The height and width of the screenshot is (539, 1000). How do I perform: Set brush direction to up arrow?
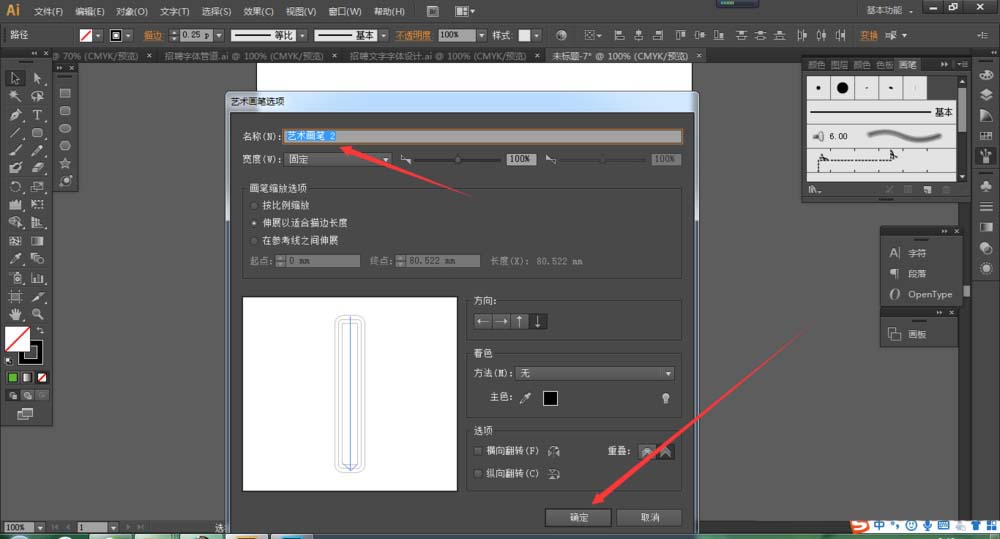coord(520,321)
